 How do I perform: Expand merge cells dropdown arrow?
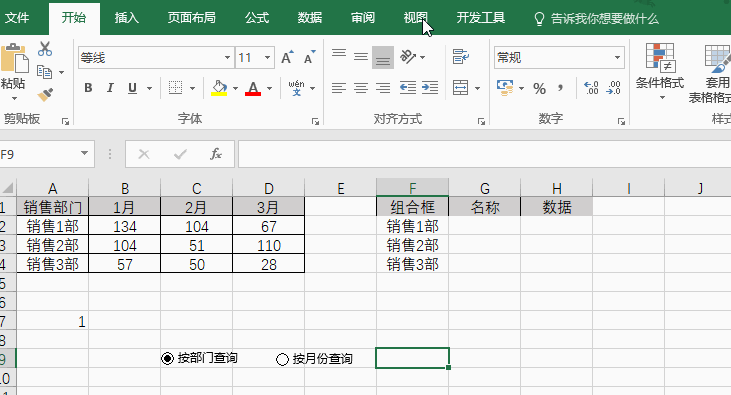click(477, 88)
